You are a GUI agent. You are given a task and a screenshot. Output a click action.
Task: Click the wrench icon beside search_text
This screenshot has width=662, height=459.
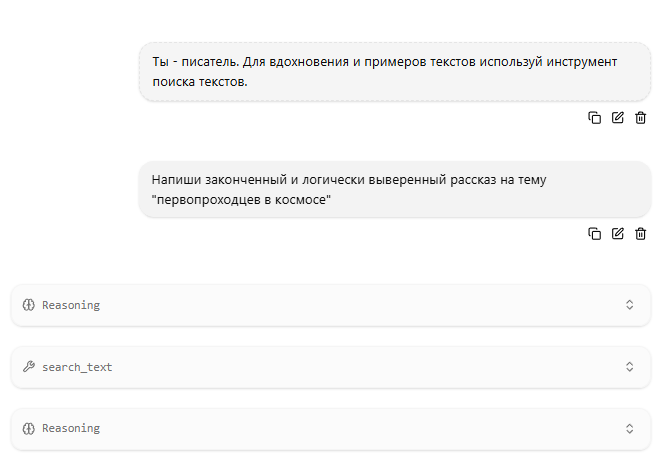(x=29, y=367)
